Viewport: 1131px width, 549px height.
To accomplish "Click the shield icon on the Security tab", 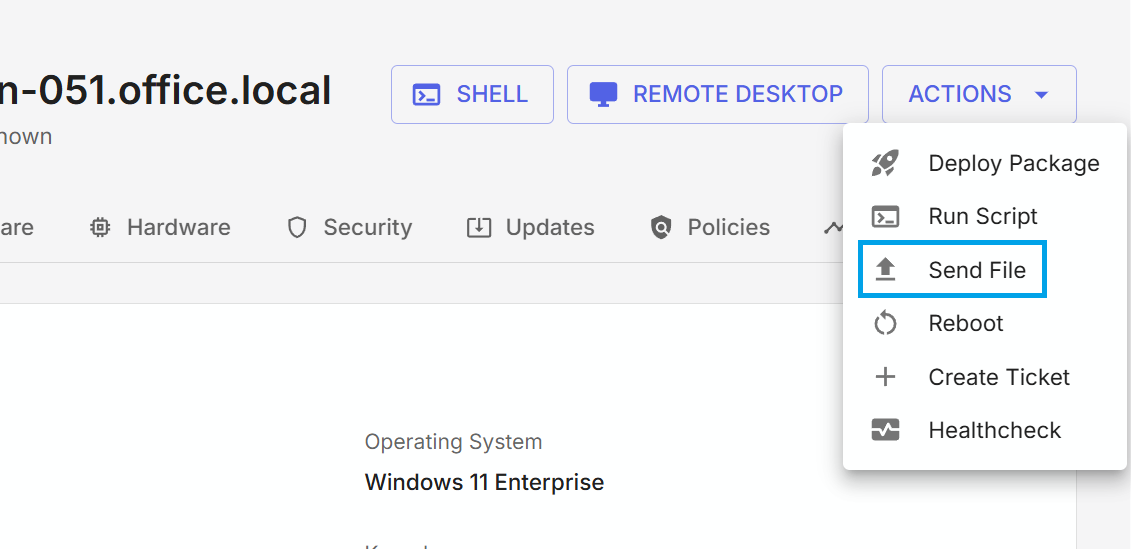I will click(x=297, y=228).
